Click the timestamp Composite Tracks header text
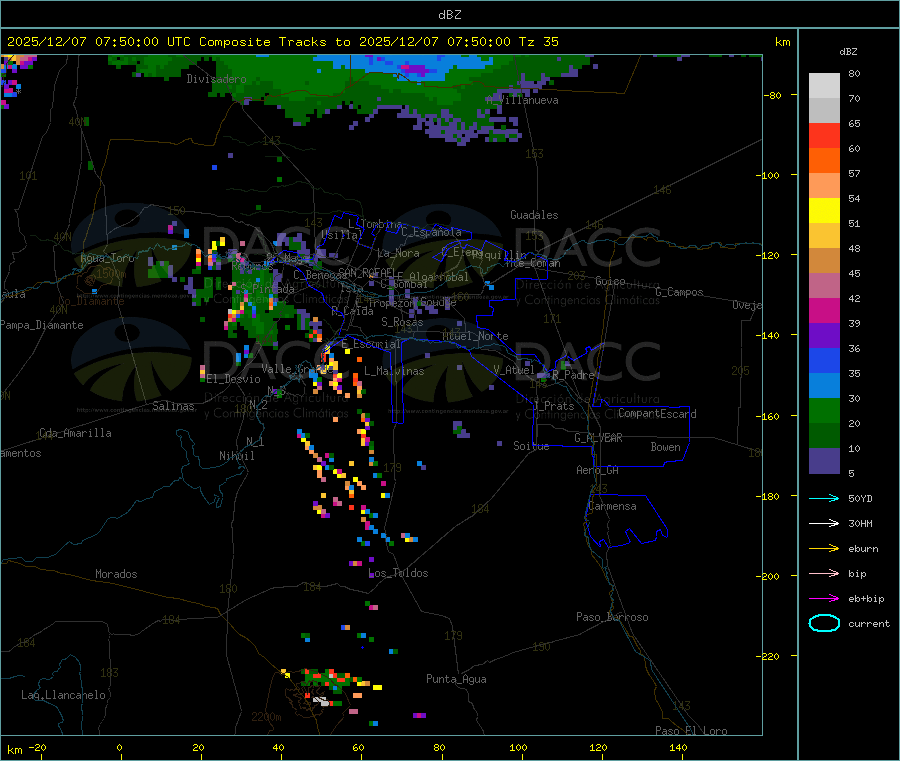900x761 pixels. pyautogui.click(x=282, y=41)
